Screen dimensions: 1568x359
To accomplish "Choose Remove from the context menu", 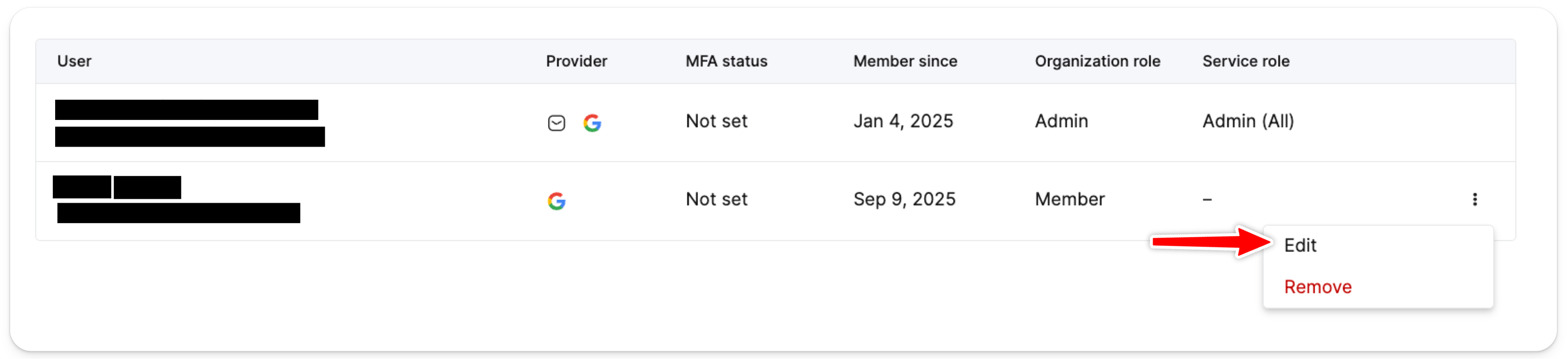I will [x=1317, y=286].
